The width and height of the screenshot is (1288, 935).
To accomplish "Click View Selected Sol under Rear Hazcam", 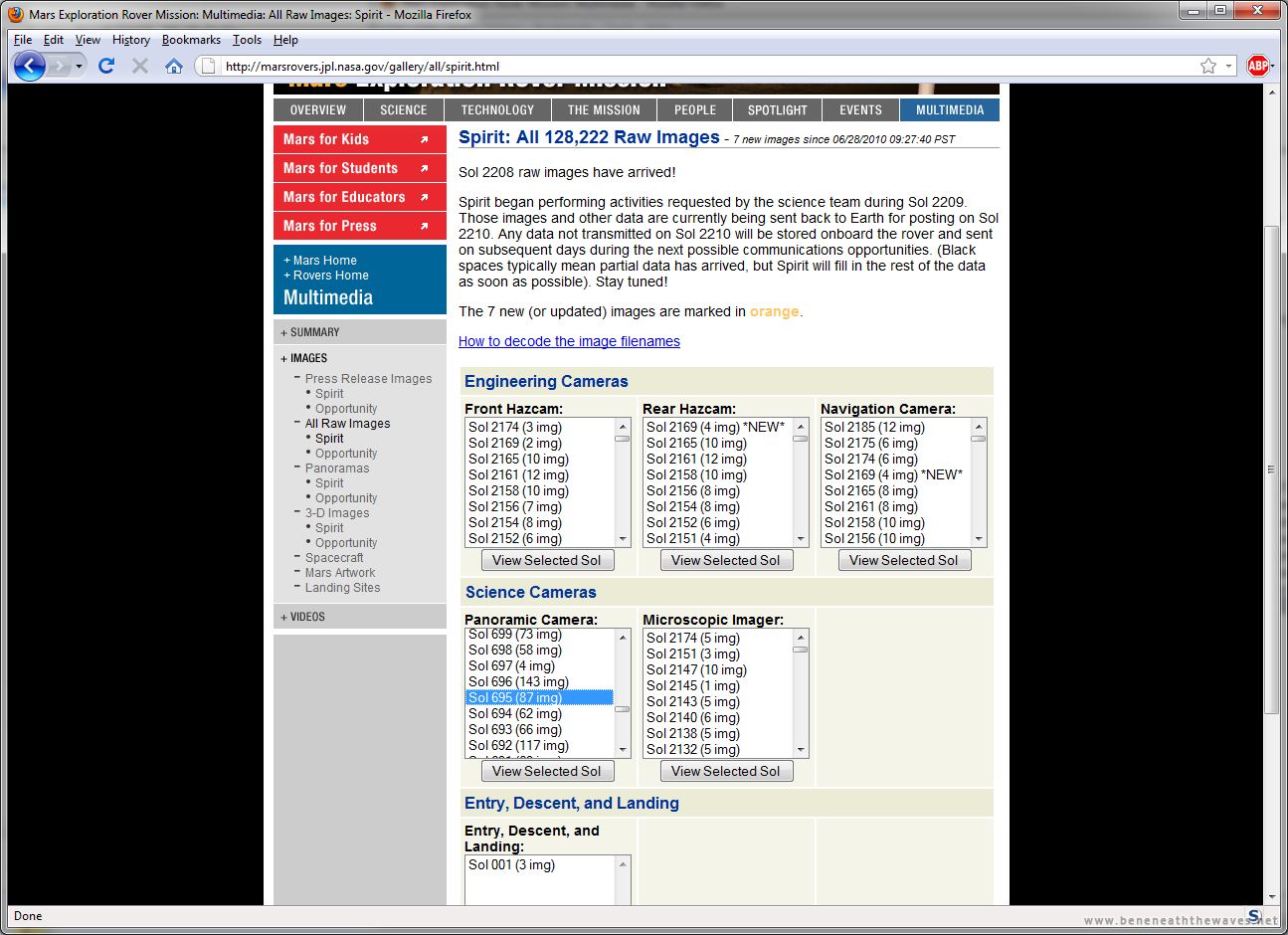I will click(726, 560).
